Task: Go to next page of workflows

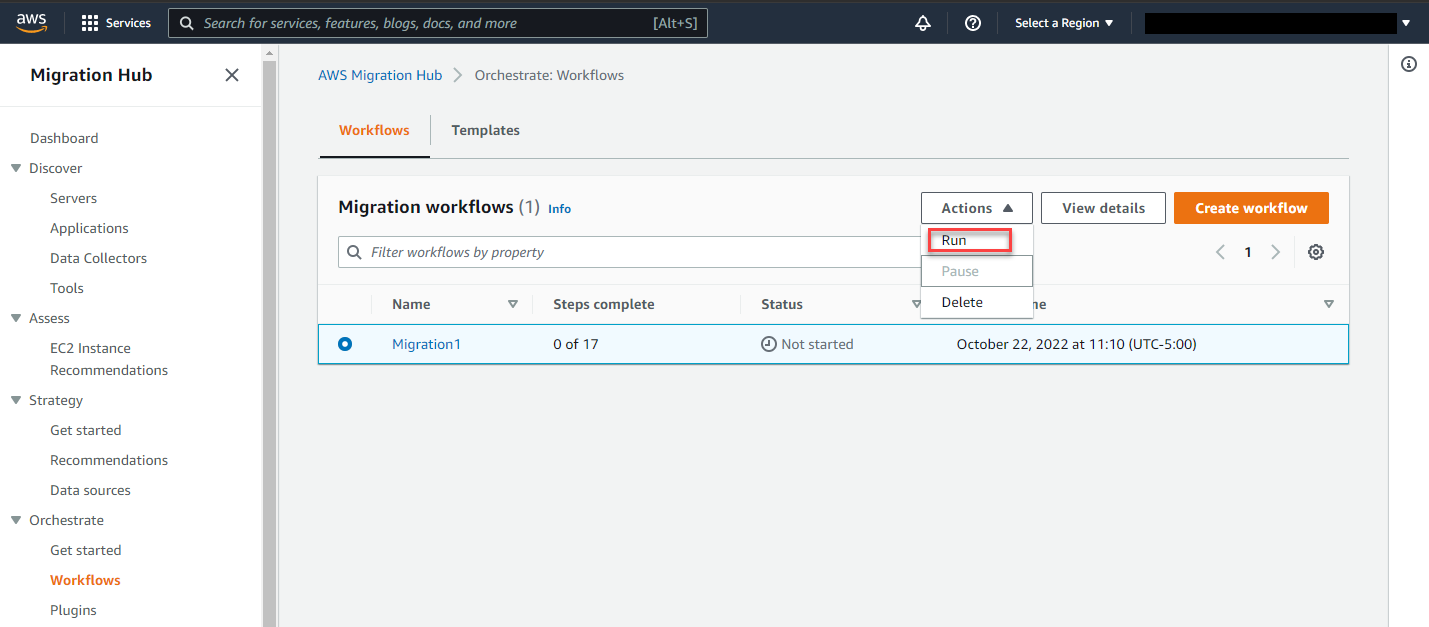Action: click(x=1275, y=252)
